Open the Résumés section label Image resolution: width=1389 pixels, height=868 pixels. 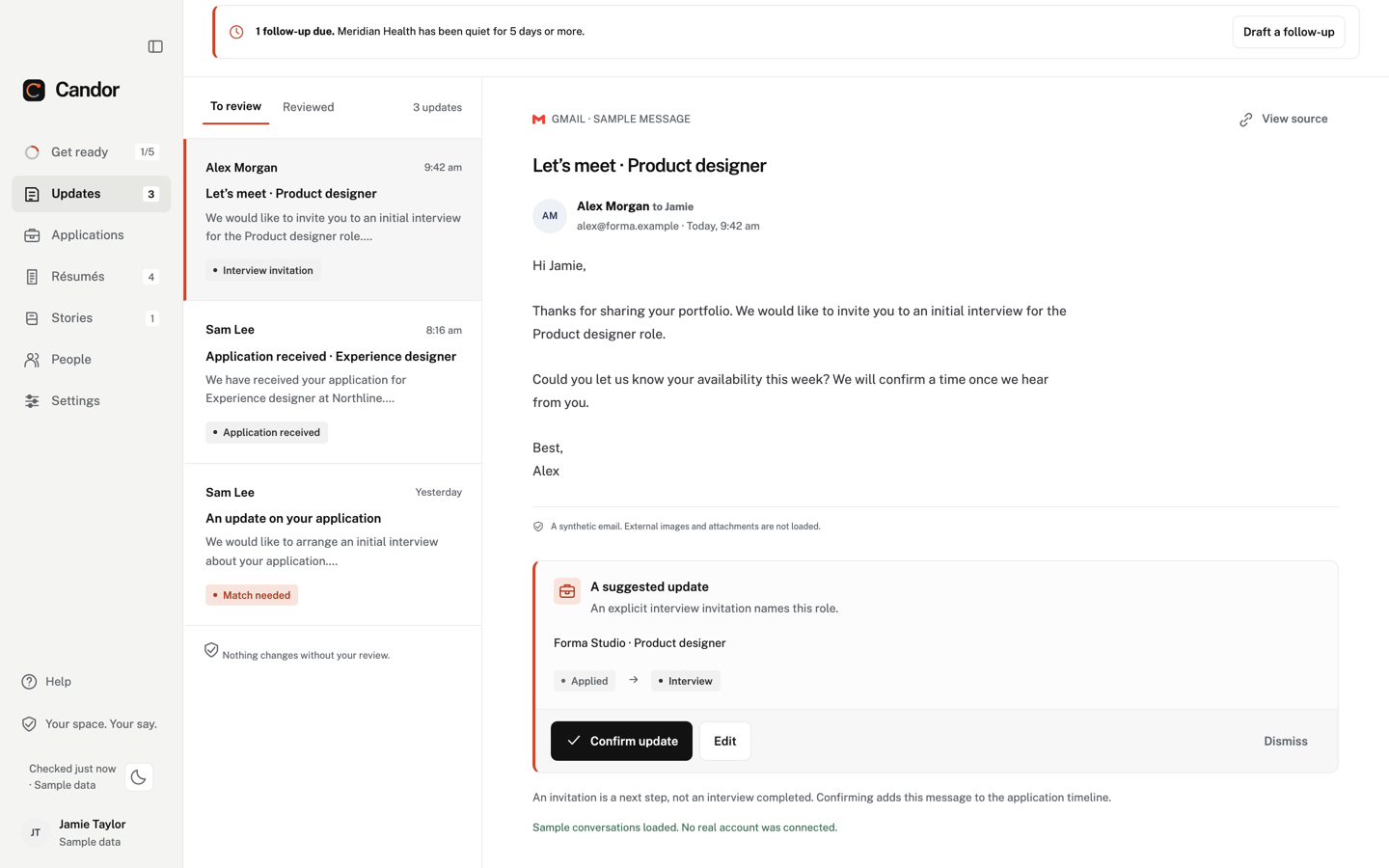78,277
